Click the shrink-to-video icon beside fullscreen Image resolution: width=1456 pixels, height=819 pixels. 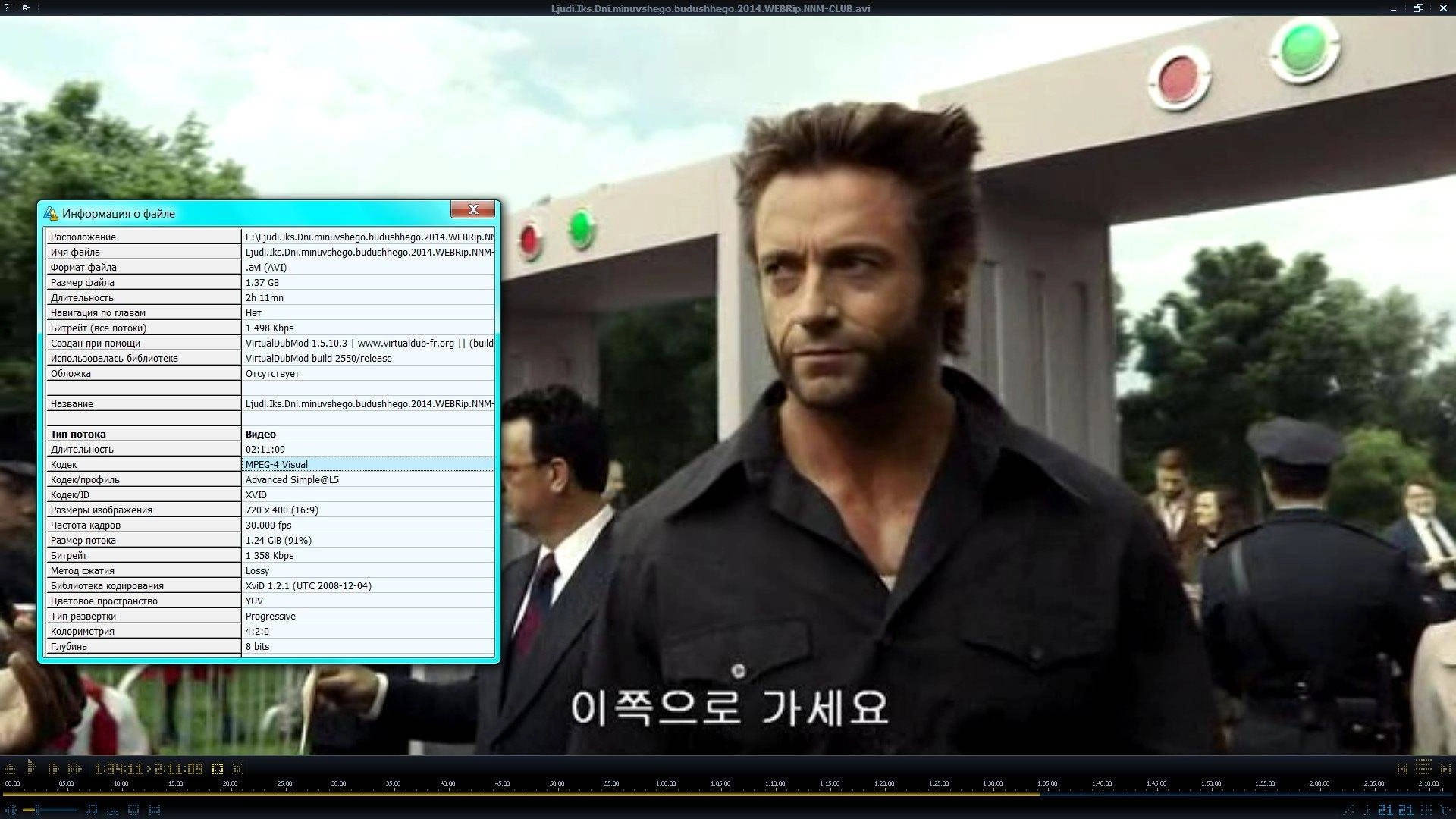pyautogui.click(x=237, y=769)
